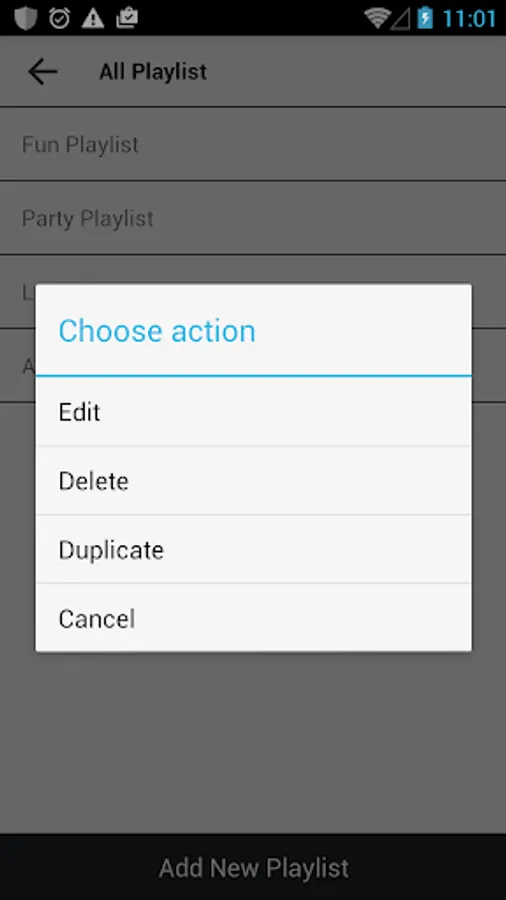This screenshot has width=506, height=900.
Task: Tap the cellular signal icon
Action: [x=400, y=19]
